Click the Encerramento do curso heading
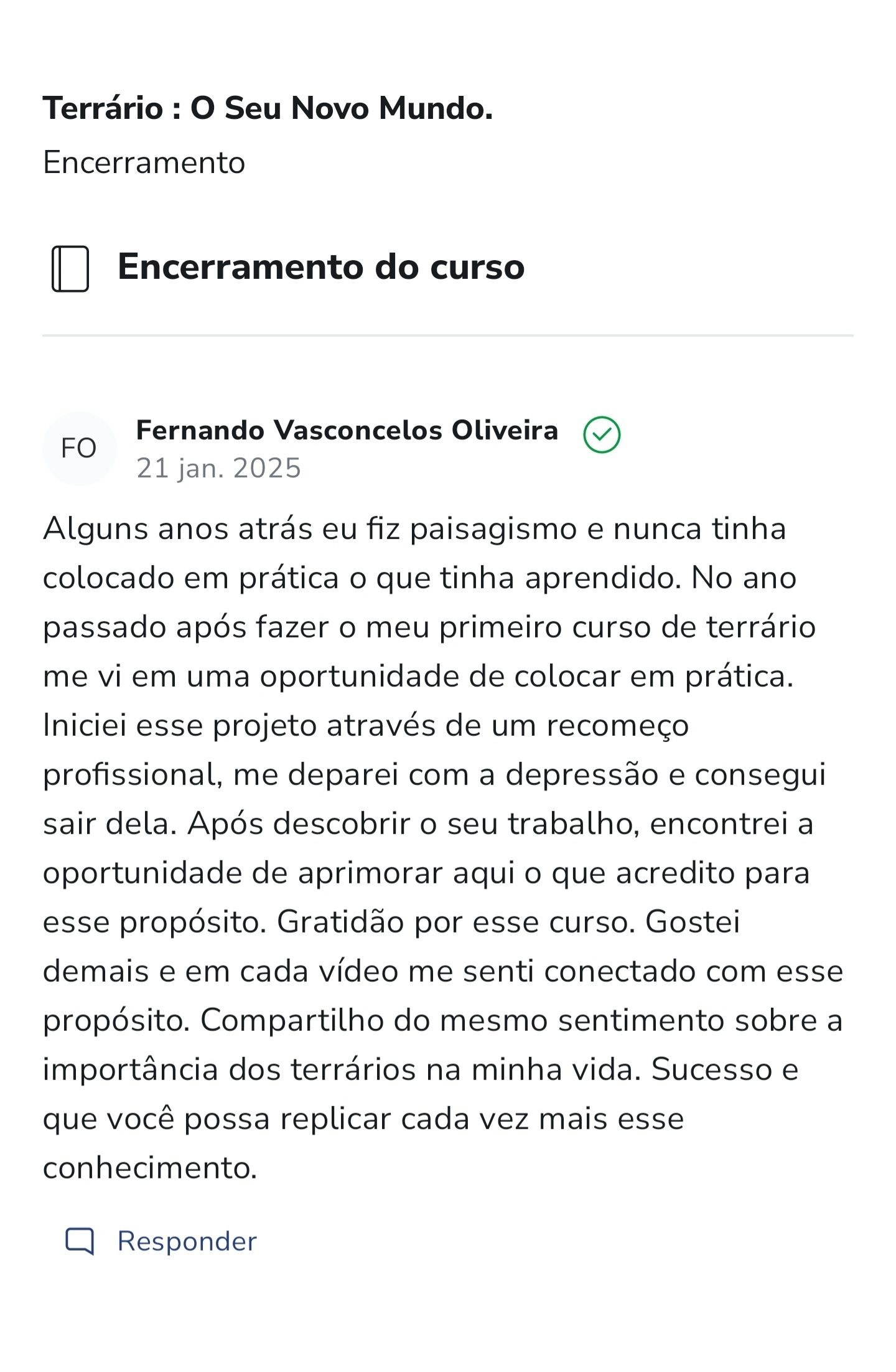The height and width of the screenshot is (1372, 896). tap(321, 267)
